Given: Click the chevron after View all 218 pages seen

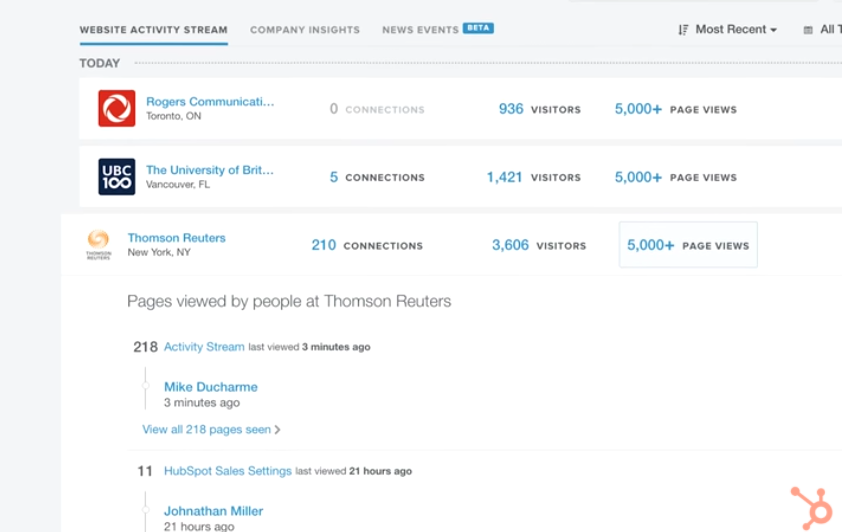Looking at the screenshot, I should point(277,429).
